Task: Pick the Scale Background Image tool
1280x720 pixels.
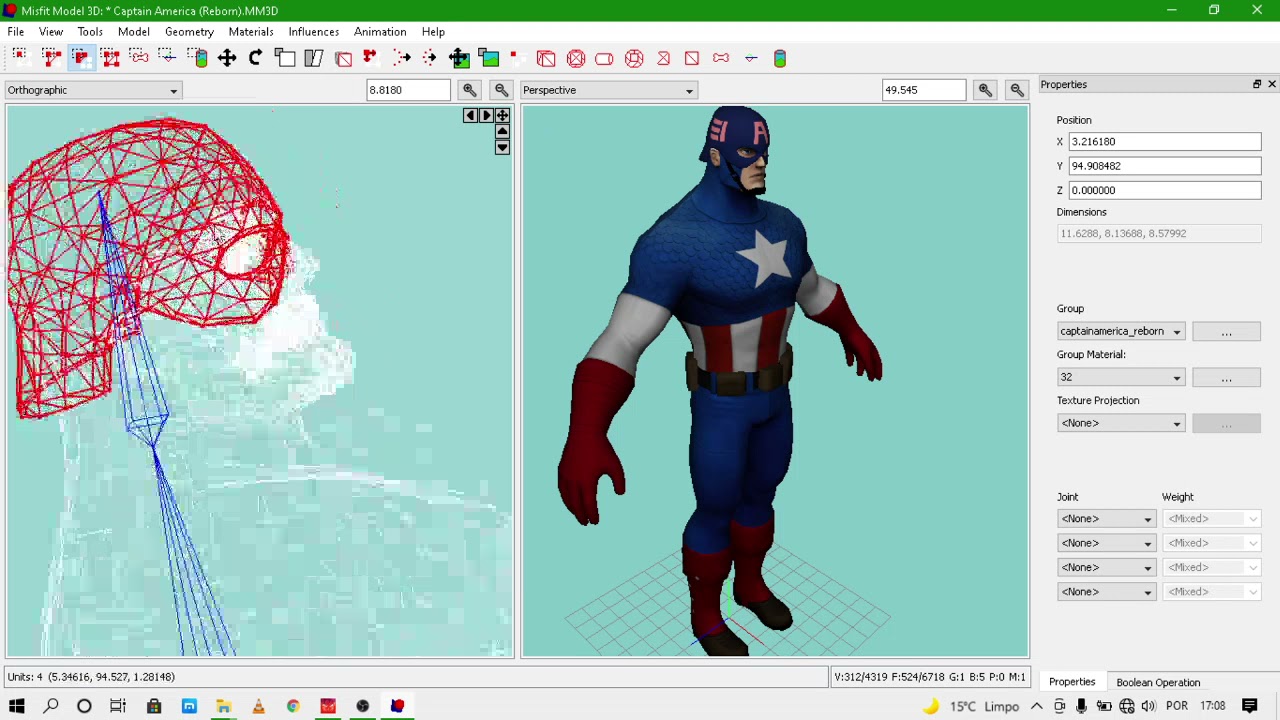Action: (x=488, y=58)
